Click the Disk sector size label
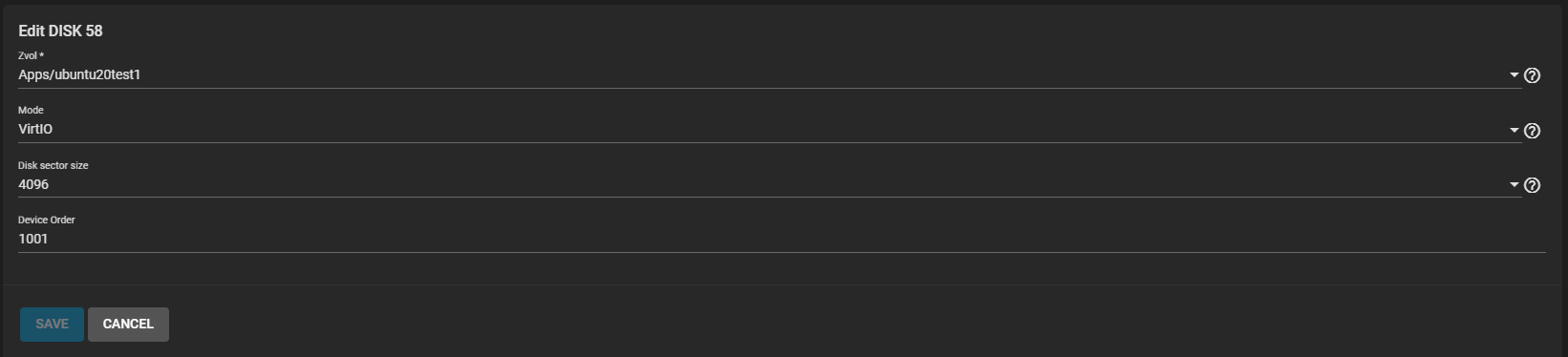The height and width of the screenshot is (357, 1568). click(53, 165)
